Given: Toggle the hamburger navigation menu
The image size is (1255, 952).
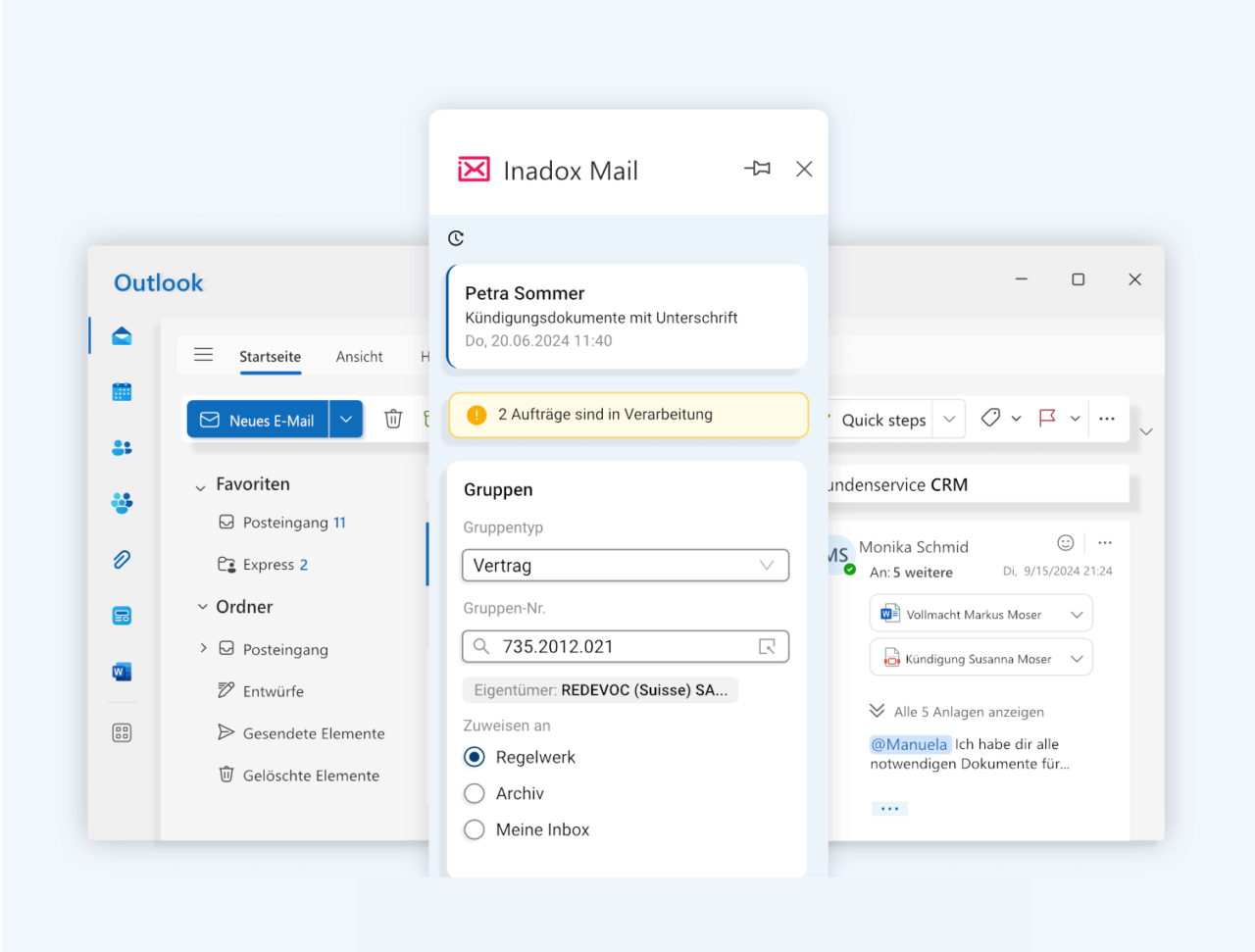Looking at the screenshot, I should click(203, 355).
